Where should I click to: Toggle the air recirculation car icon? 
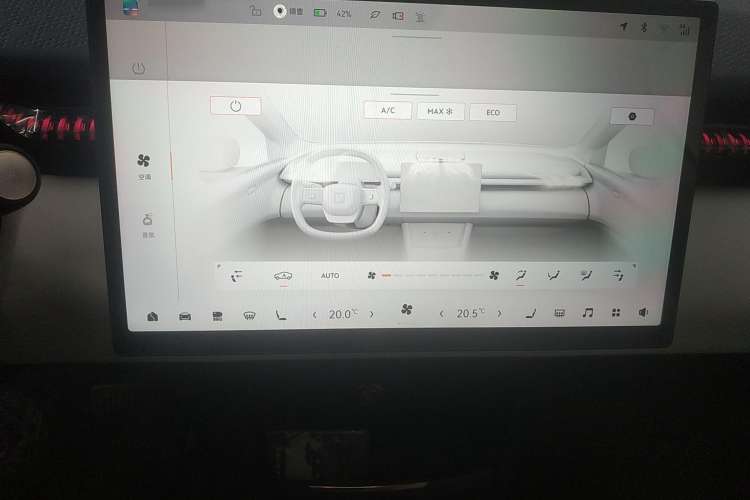click(x=283, y=275)
